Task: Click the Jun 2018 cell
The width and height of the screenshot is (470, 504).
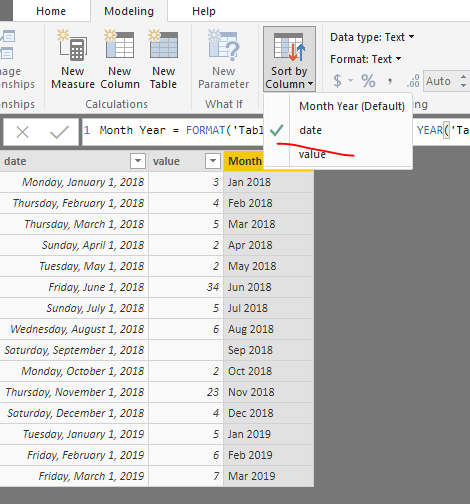Action: [x=269, y=287]
